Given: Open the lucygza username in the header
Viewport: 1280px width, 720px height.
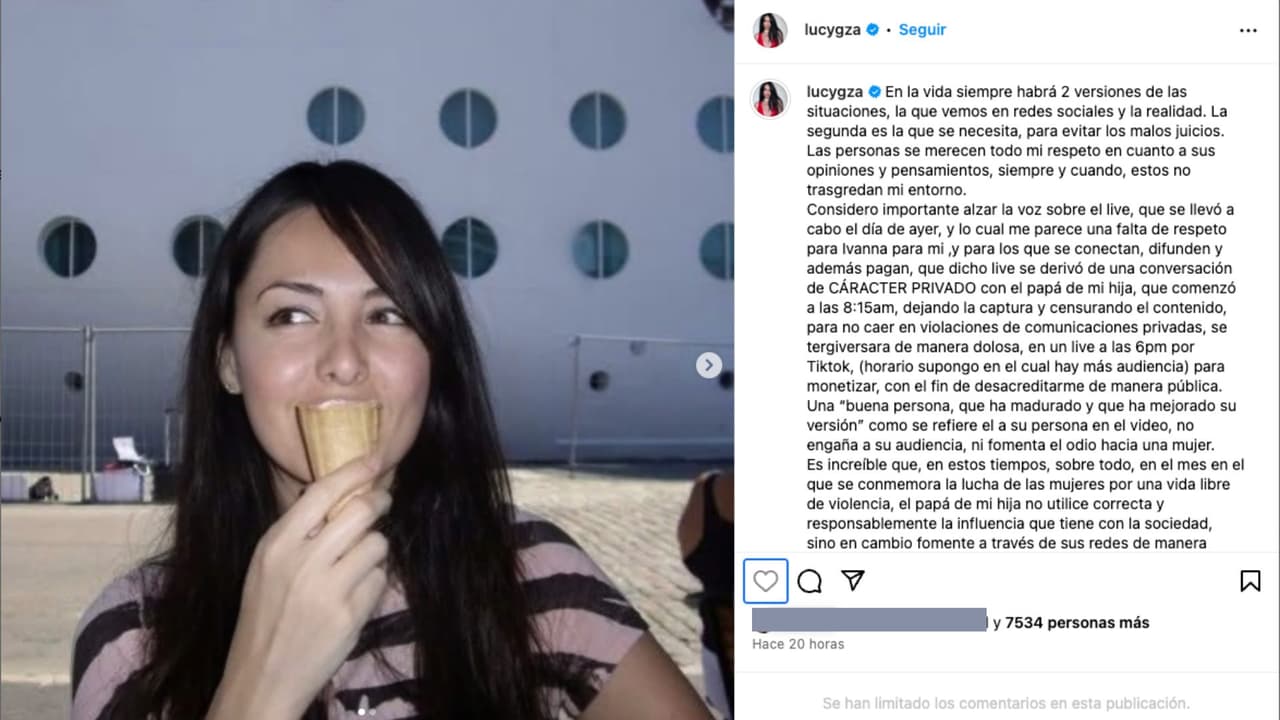Looking at the screenshot, I should tap(833, 30).
